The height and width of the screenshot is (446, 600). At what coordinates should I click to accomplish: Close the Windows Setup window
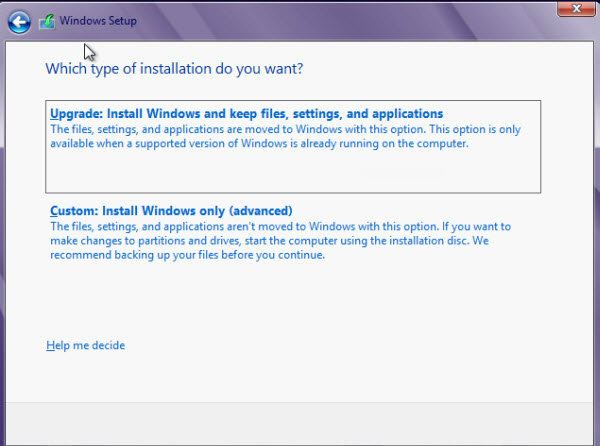(x=576, y=8)
